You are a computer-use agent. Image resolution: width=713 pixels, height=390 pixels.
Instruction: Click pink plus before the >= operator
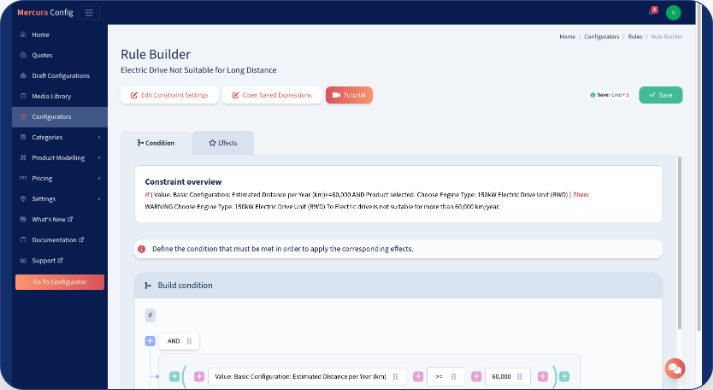click(x=418, y=376)
